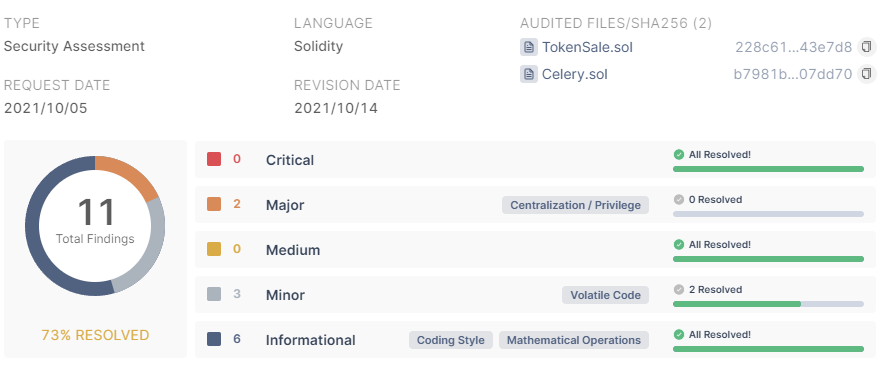The height and width of the screenshot is (368, 889).
Task: Click the green check icon in Informational row
Action: coord(679,335)
